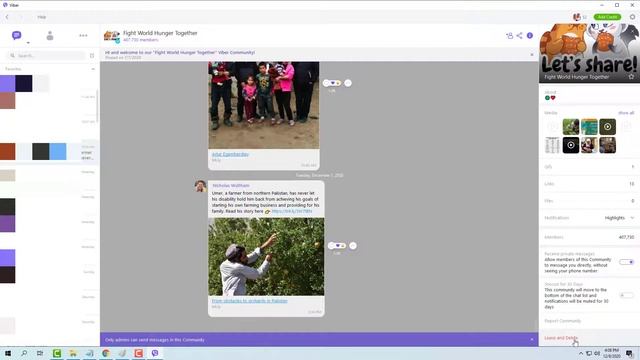This screenshot has height=360, width=640.
Task: Open your profile avatar at top
Action: tap(576, 17)
